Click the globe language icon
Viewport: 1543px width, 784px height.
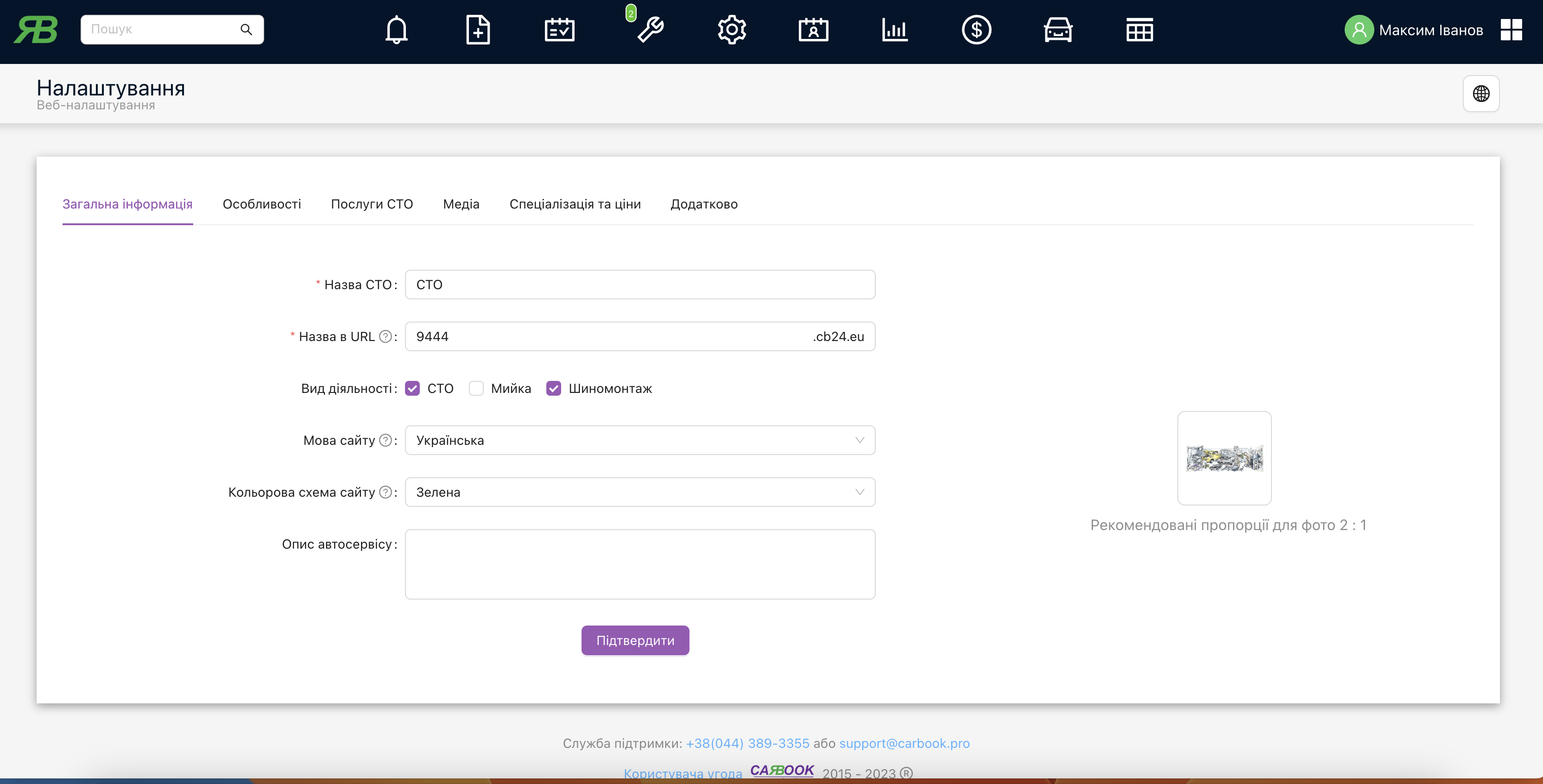(x=1481, y=94)
